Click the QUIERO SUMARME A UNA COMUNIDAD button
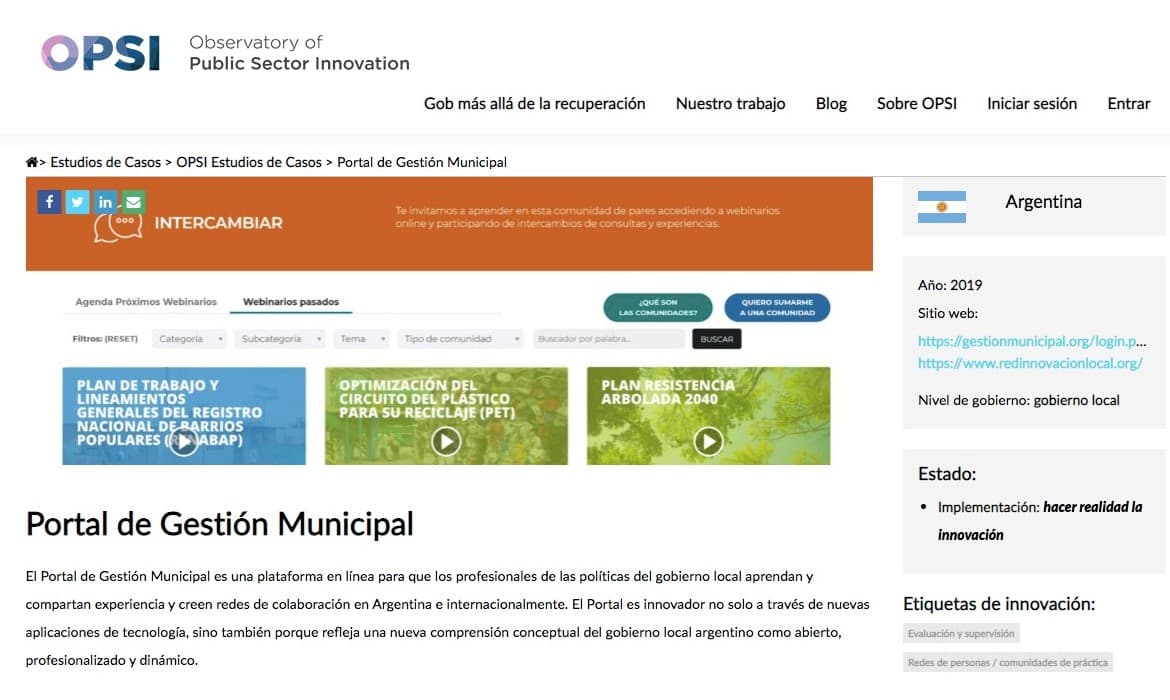Image resolution: width=1170 pixels, height=700 pixels. pos(778,308)
